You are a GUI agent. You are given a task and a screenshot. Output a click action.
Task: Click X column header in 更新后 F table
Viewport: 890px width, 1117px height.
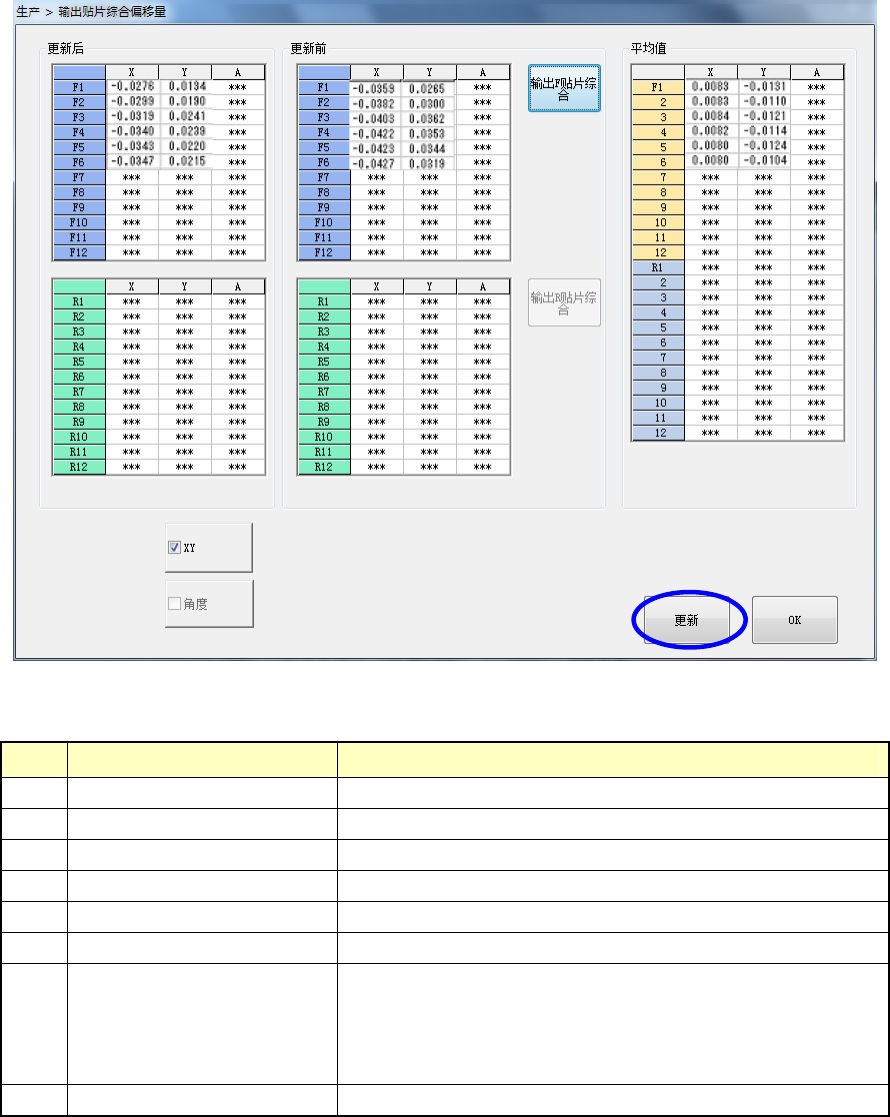pyautogui.click(x=132, y=72)
